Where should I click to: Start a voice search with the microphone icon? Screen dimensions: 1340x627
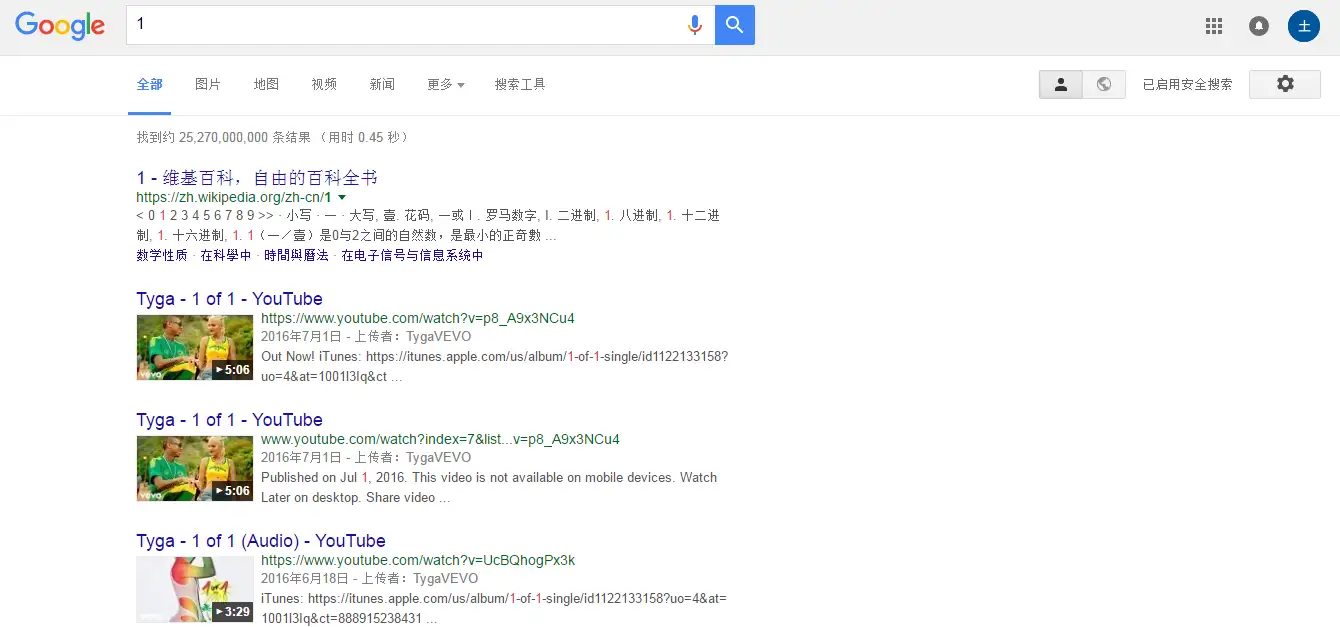pos(694,25)
